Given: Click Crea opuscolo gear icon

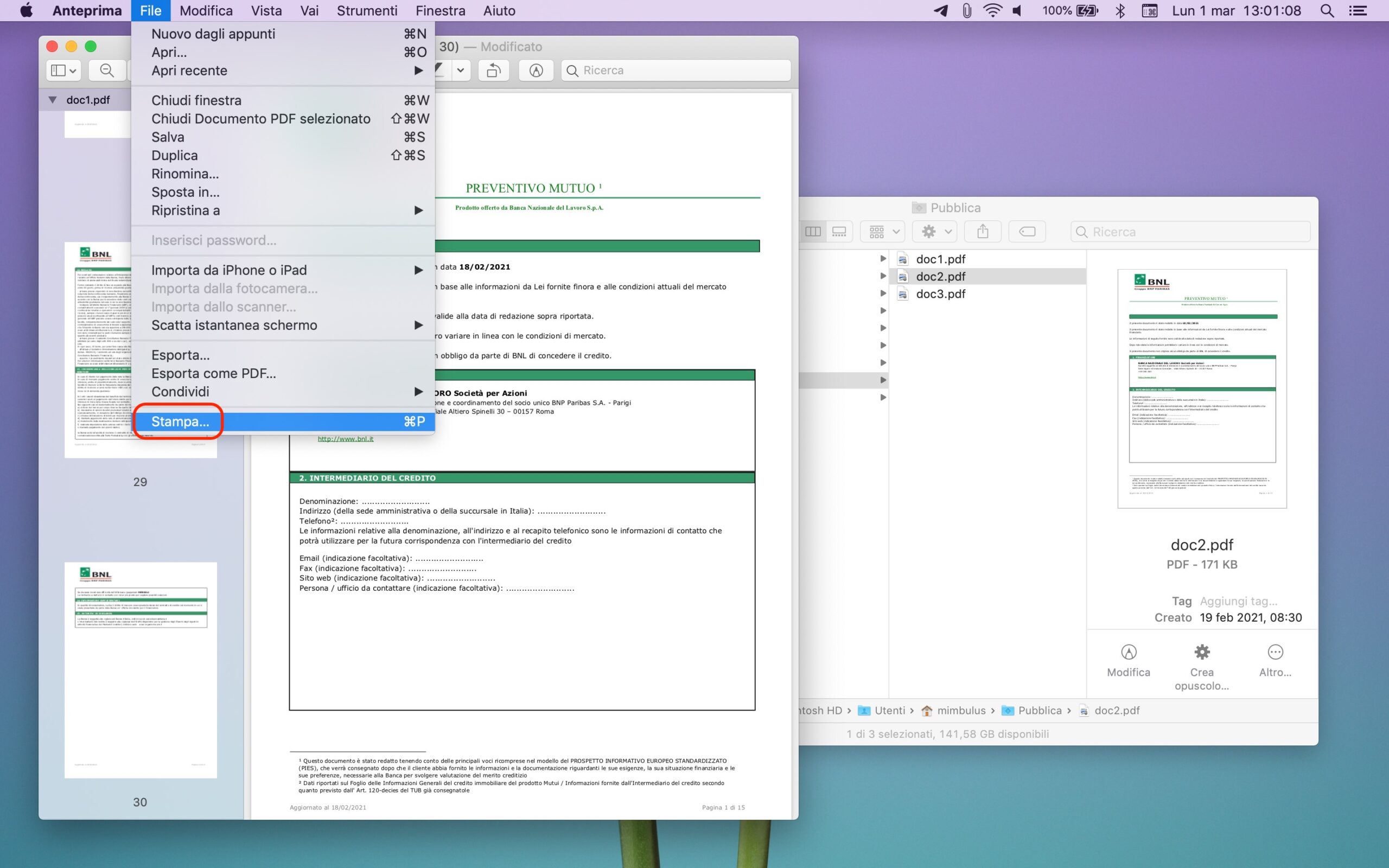Looking at the screenshot, I should [x=1201, y=652].
